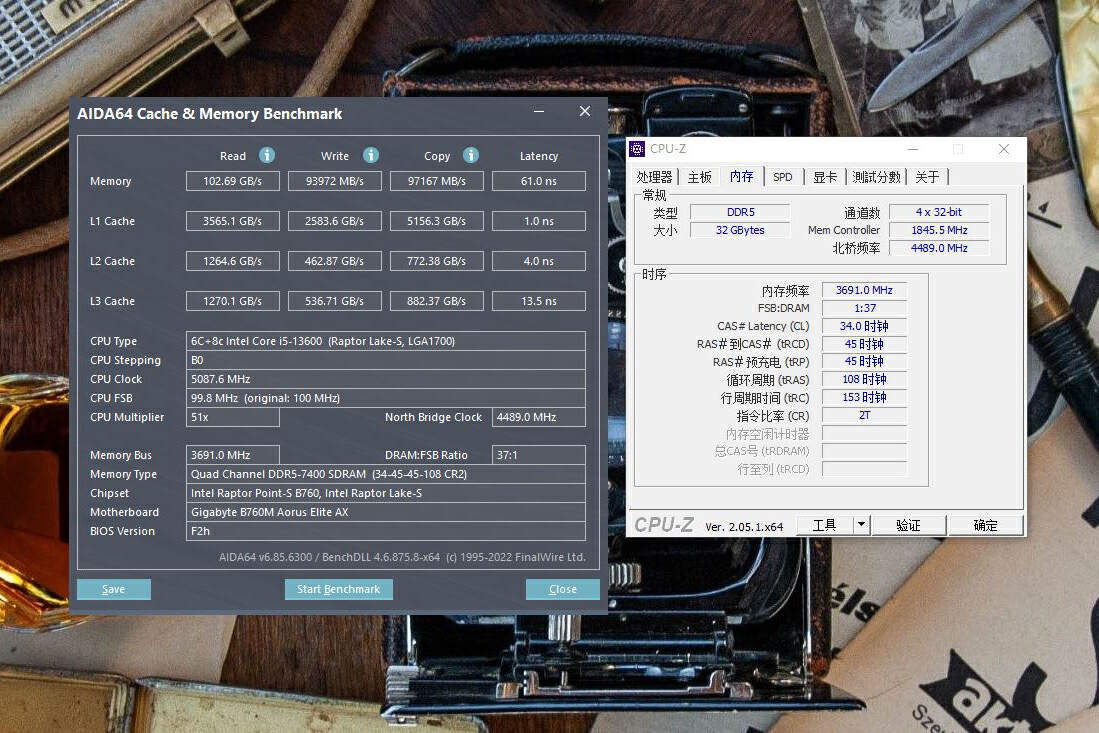The image size is (1099, 733).
Task: Open the 显卡 tab in CPU-Z
Action: coord(825,177)
